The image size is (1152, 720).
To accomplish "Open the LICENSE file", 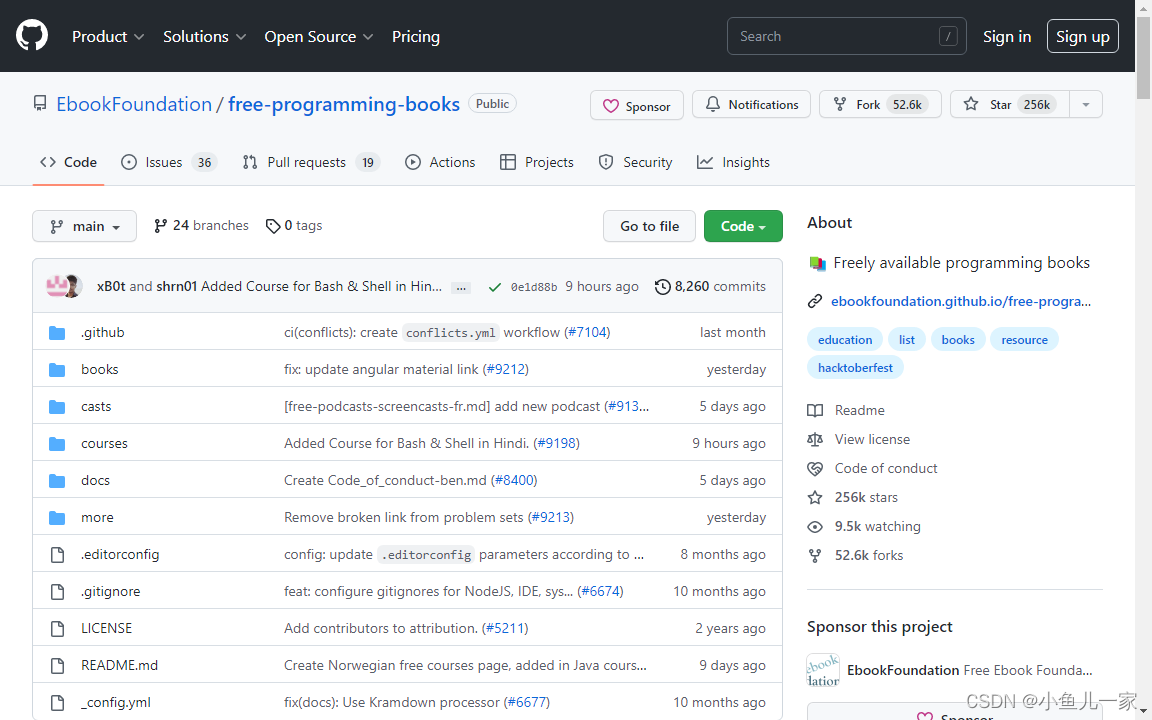I will [x=107, y=628].
